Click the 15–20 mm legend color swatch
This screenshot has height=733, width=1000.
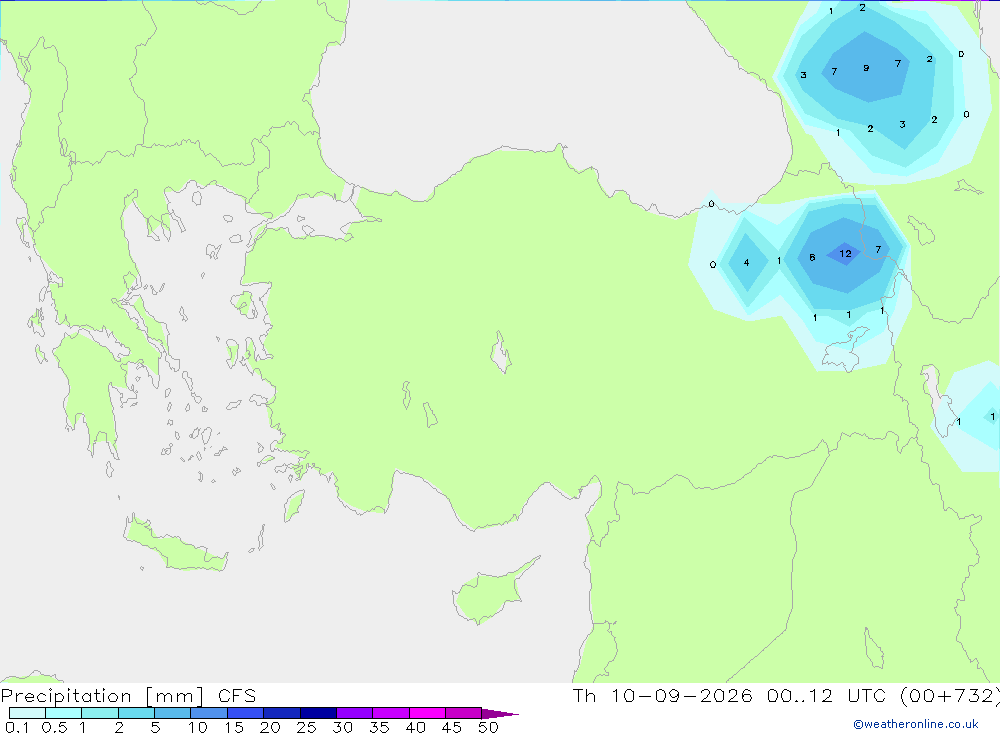point(245,713)
